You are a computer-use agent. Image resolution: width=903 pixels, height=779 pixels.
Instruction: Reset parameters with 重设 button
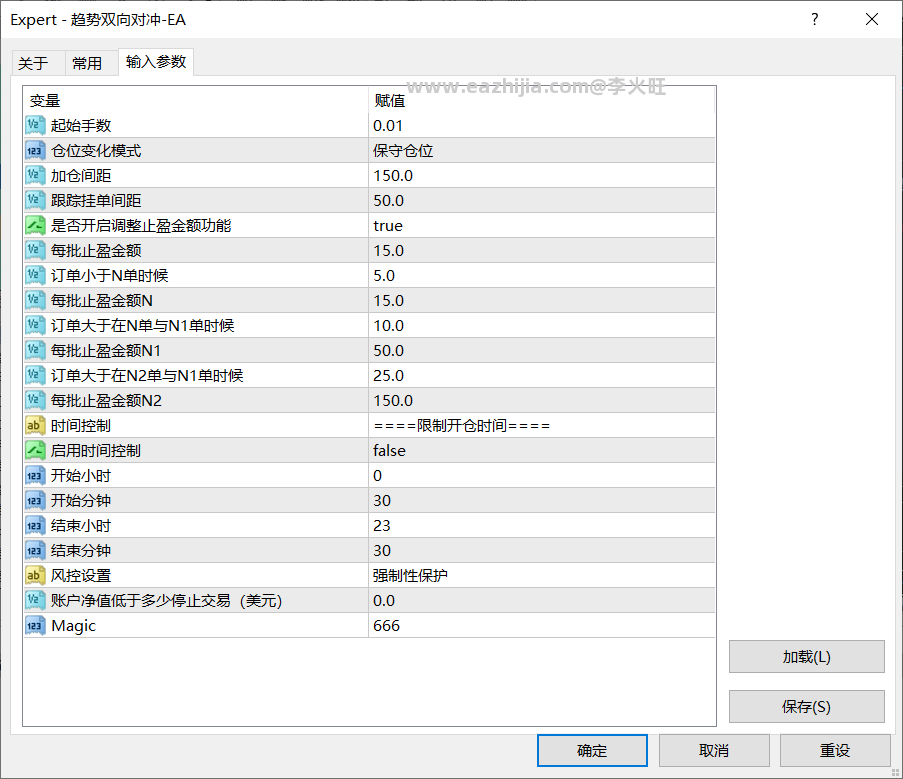835,750
